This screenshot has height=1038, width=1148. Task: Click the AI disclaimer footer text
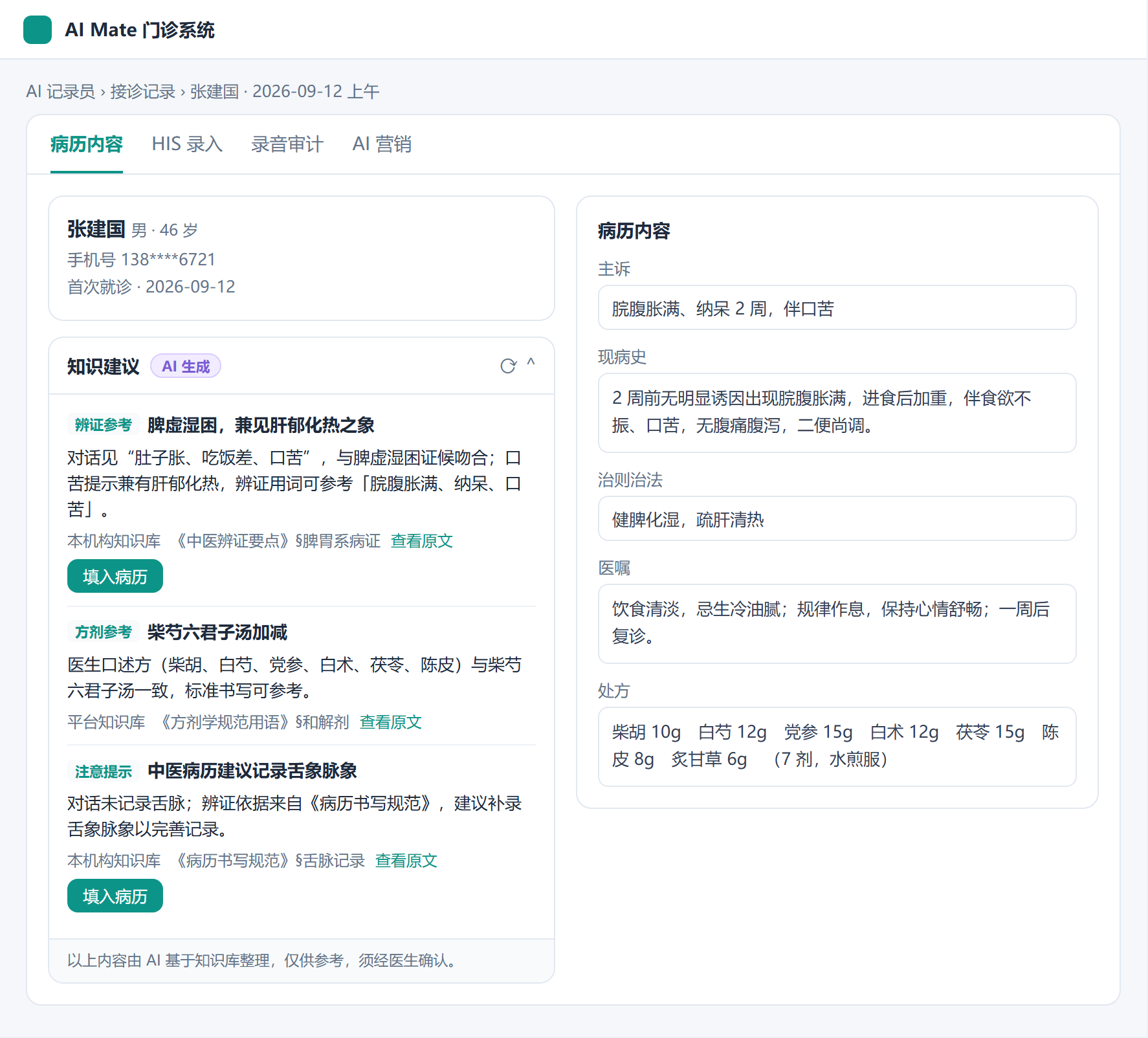(264, 960)
